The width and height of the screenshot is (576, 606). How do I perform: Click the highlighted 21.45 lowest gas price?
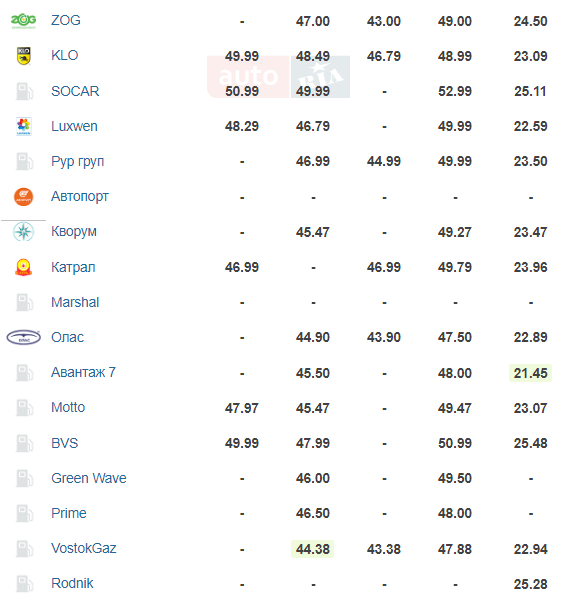point(530,373)
